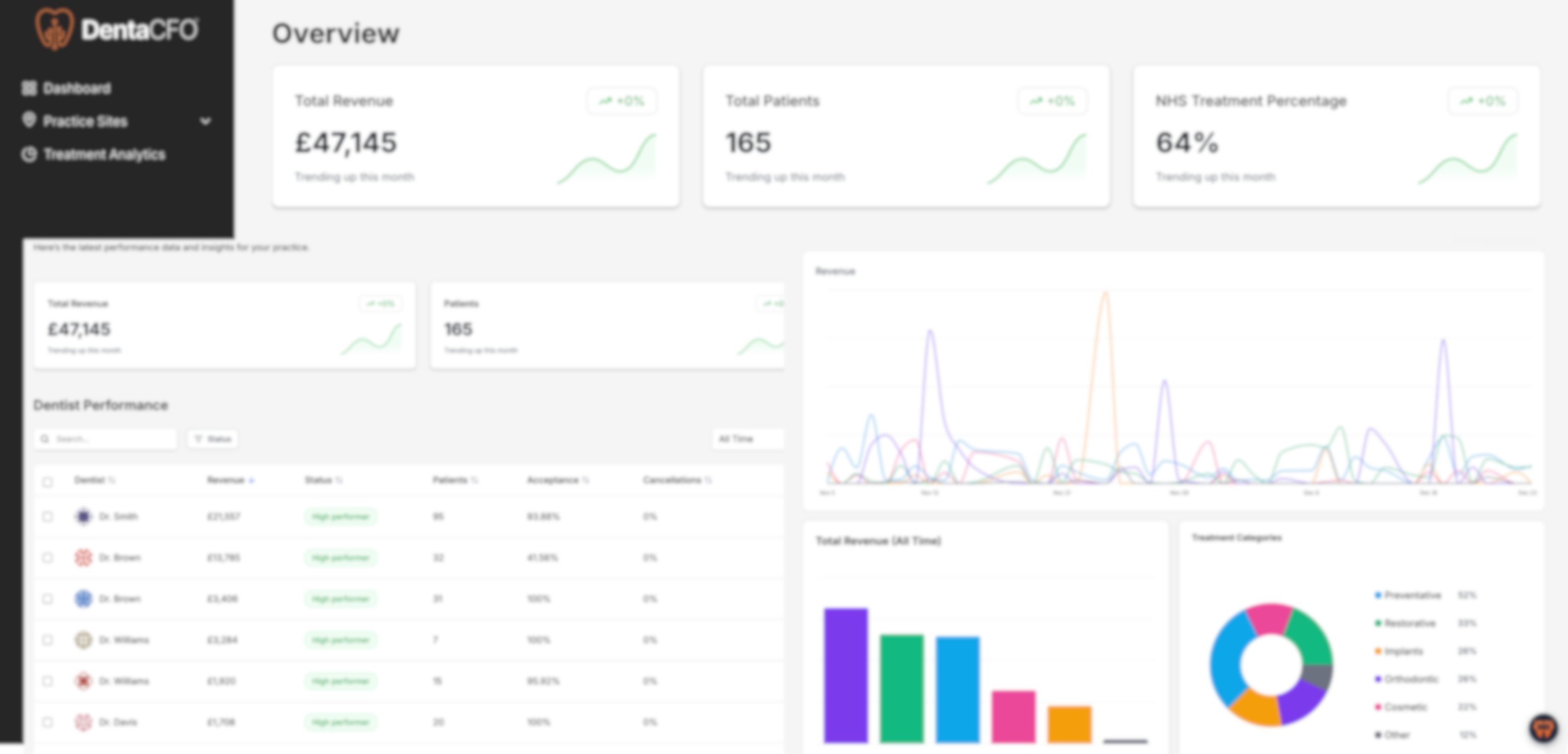1568x754 pixels.
Task: Open the chat widget in bottom corner
Action: point(1543,728)
